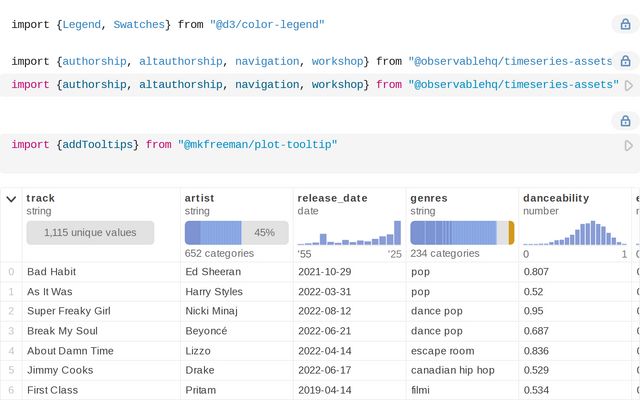Click the "1,115 unique values" summary box

(x=90, y=233)
